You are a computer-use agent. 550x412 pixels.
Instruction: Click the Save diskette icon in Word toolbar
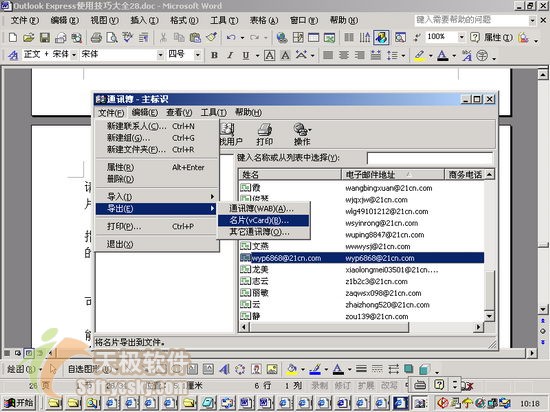[45, 37]
